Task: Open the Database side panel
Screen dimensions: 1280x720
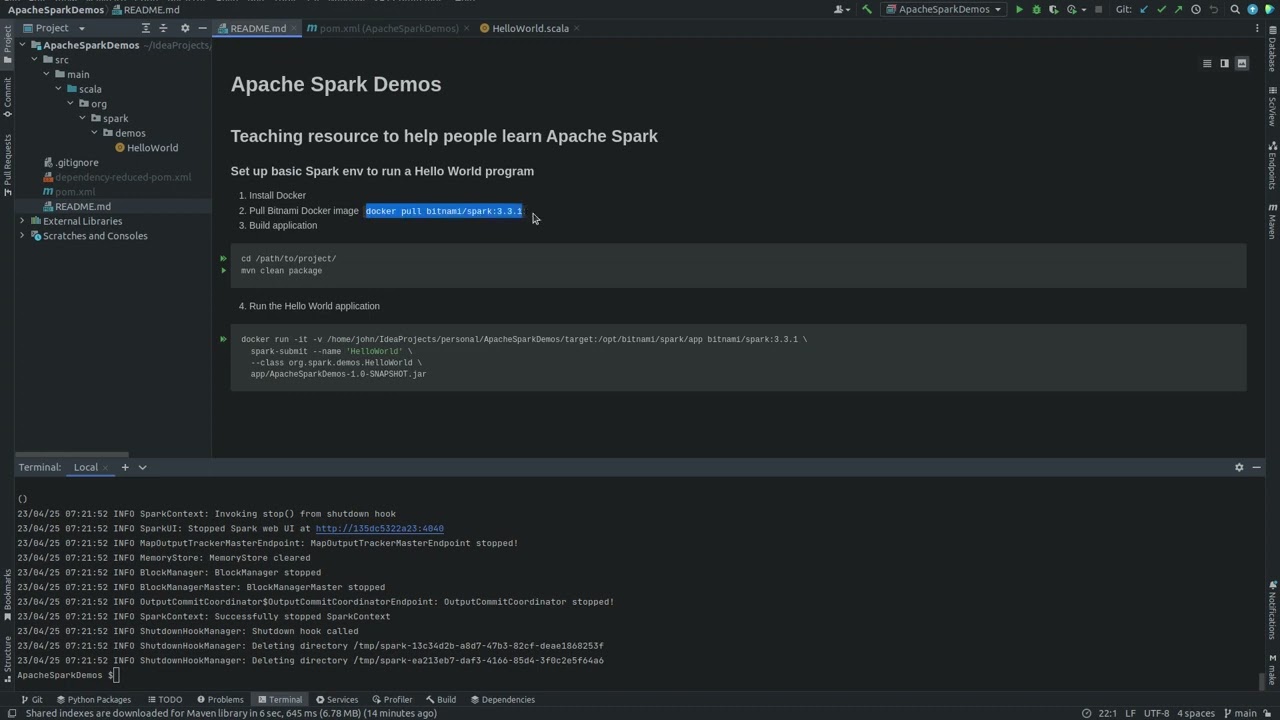Action: (x=1272, y=48)
